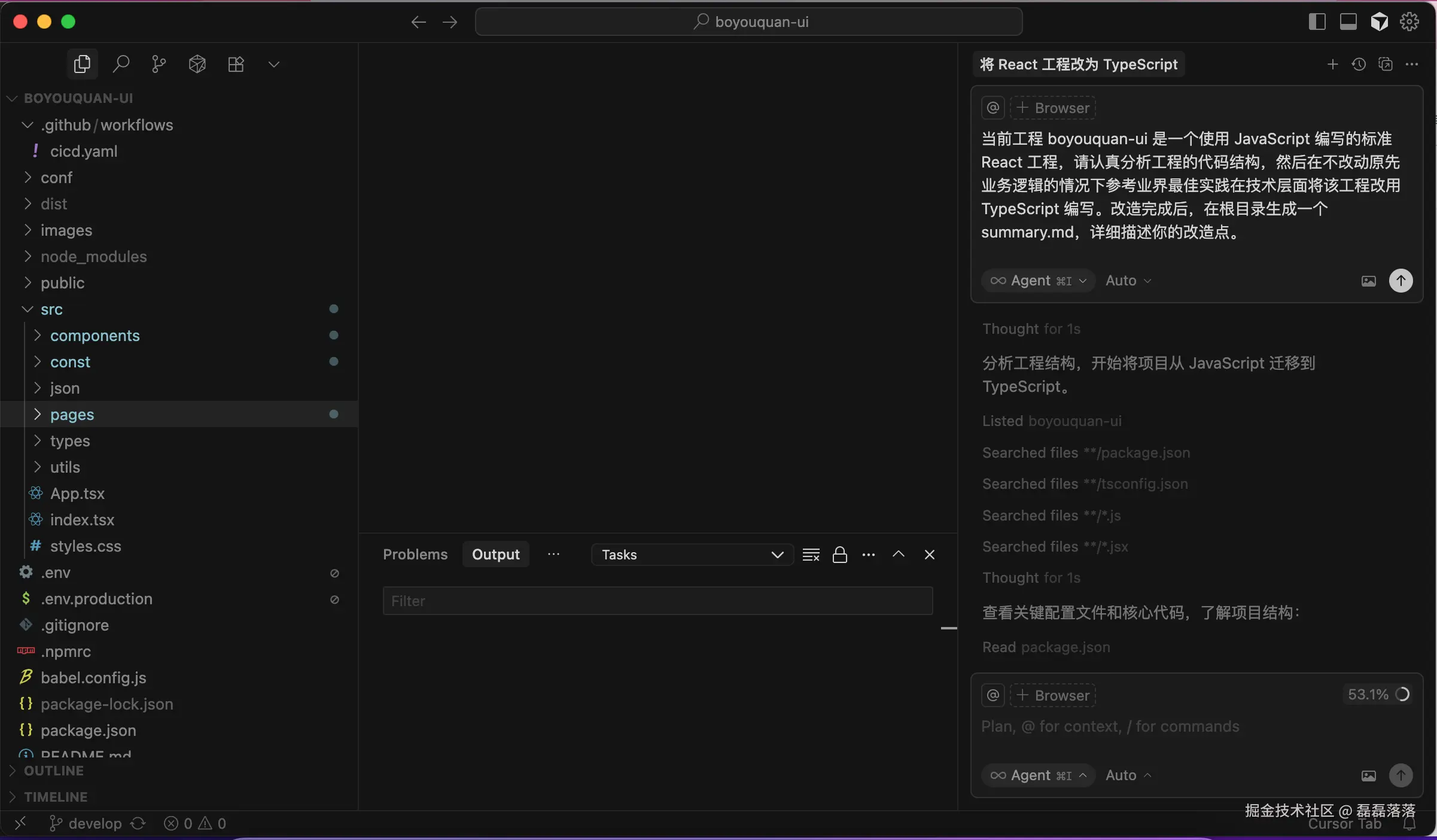
Task: Click the Browser context button in chat
Action: coord(1054,695)
